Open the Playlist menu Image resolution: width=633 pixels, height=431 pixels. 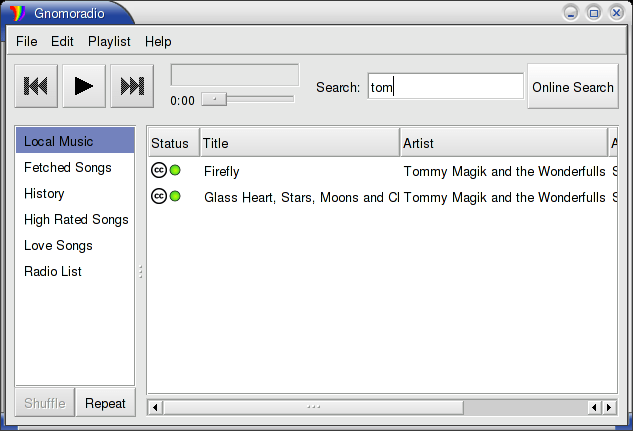pos(109,41)
